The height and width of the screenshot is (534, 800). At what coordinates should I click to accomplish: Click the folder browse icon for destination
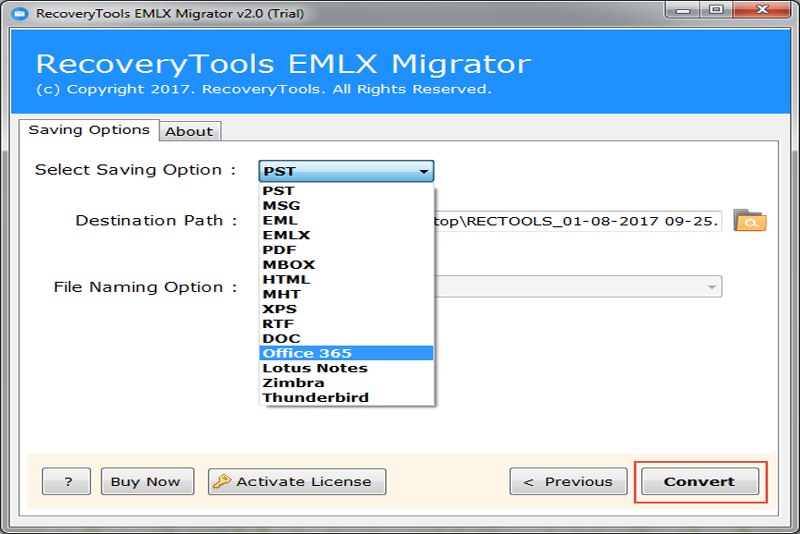(x=749, y=221)
